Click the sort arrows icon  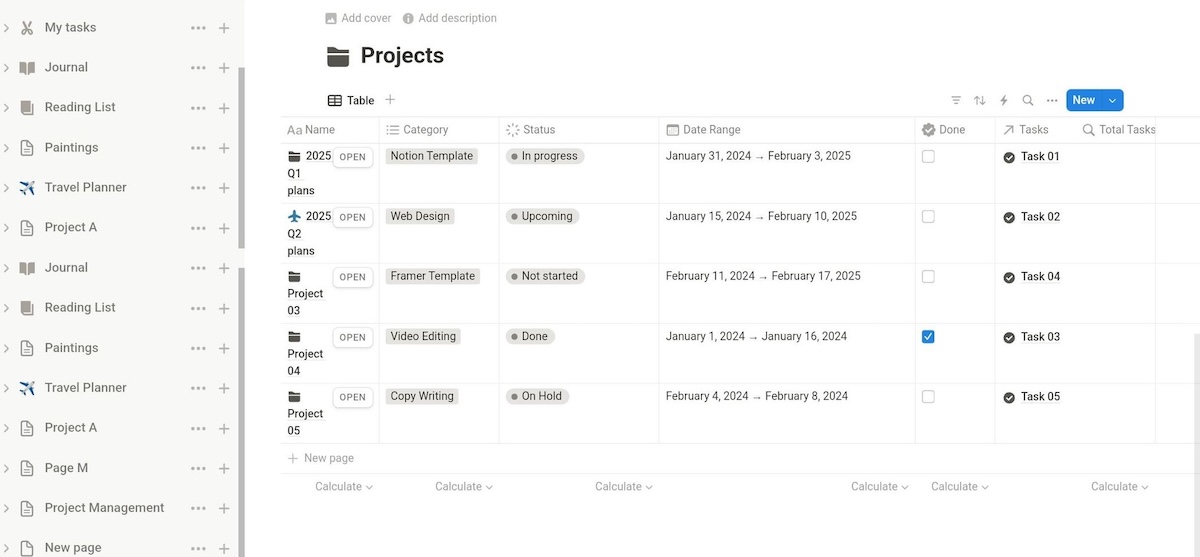[980, 101]
